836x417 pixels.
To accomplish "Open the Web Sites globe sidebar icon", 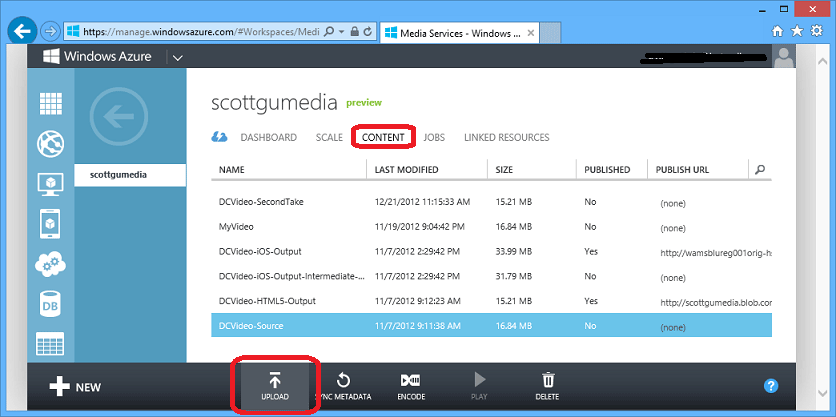I will tap(51, 143).
